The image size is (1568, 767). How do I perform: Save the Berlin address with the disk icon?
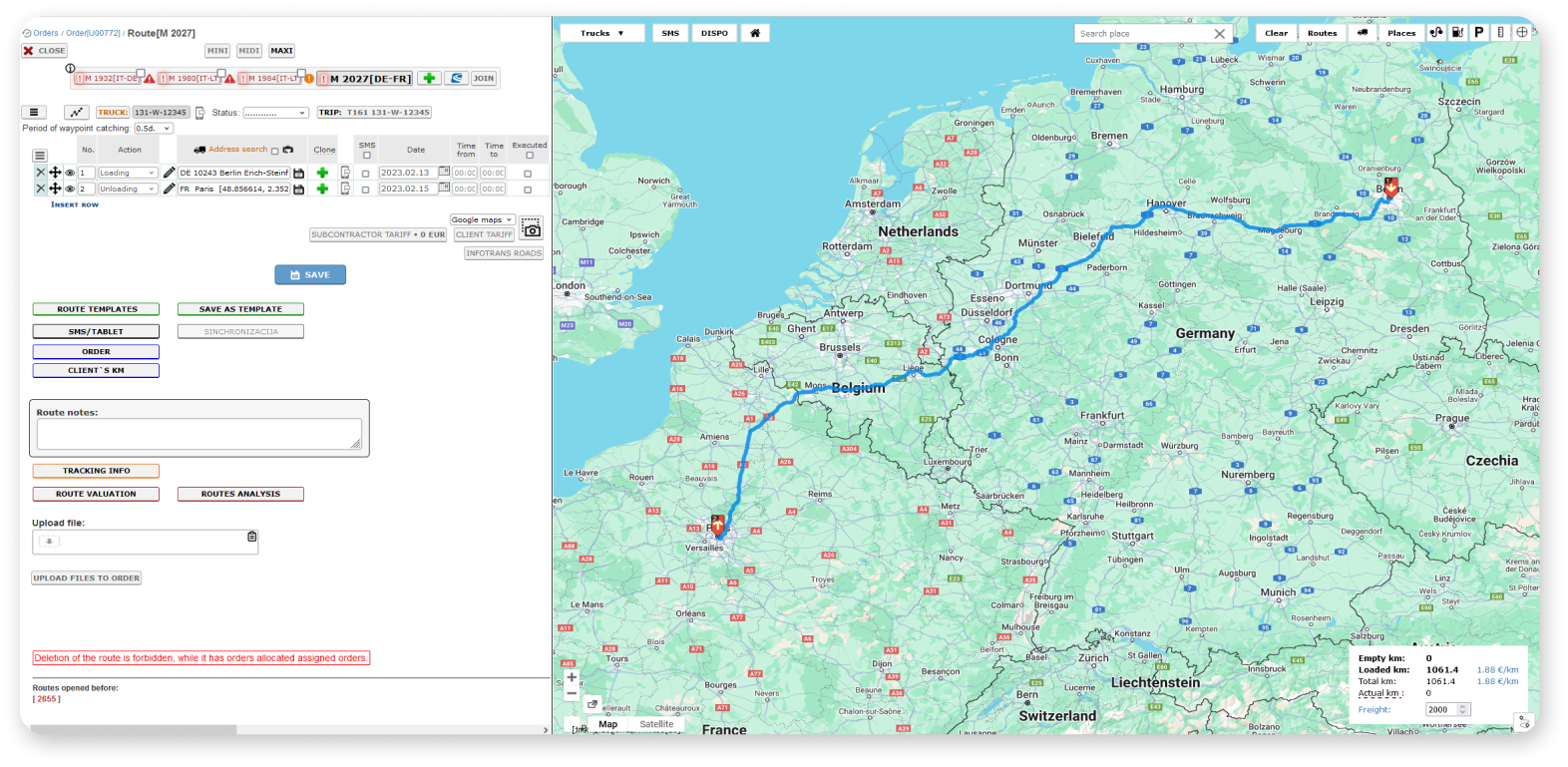[x=298, y=174]
